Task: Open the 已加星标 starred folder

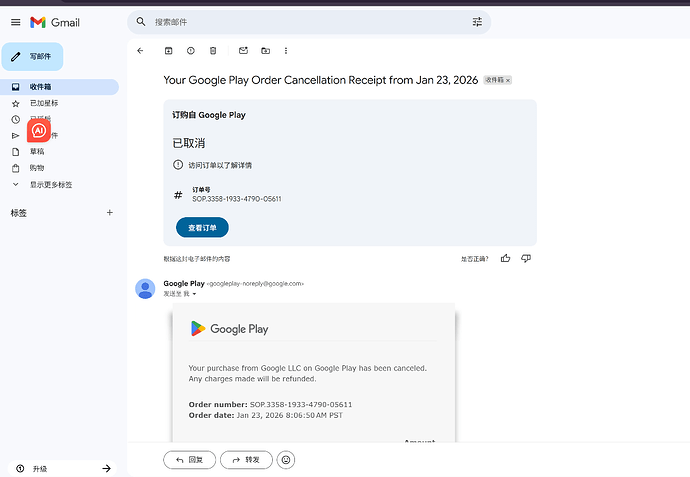Action: click(44, 103)
